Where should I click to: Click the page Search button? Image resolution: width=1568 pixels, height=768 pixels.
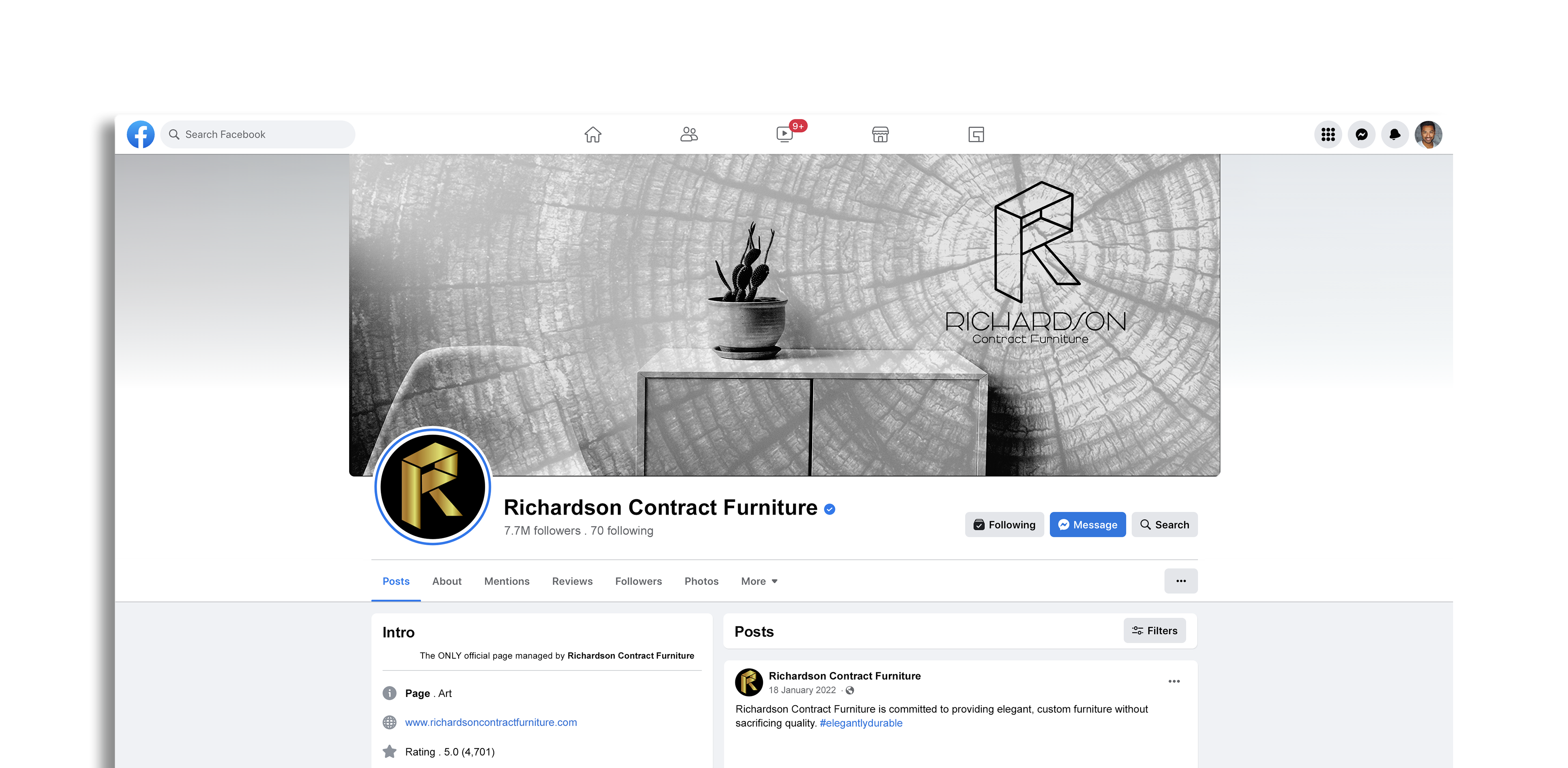pos(1165,524)
